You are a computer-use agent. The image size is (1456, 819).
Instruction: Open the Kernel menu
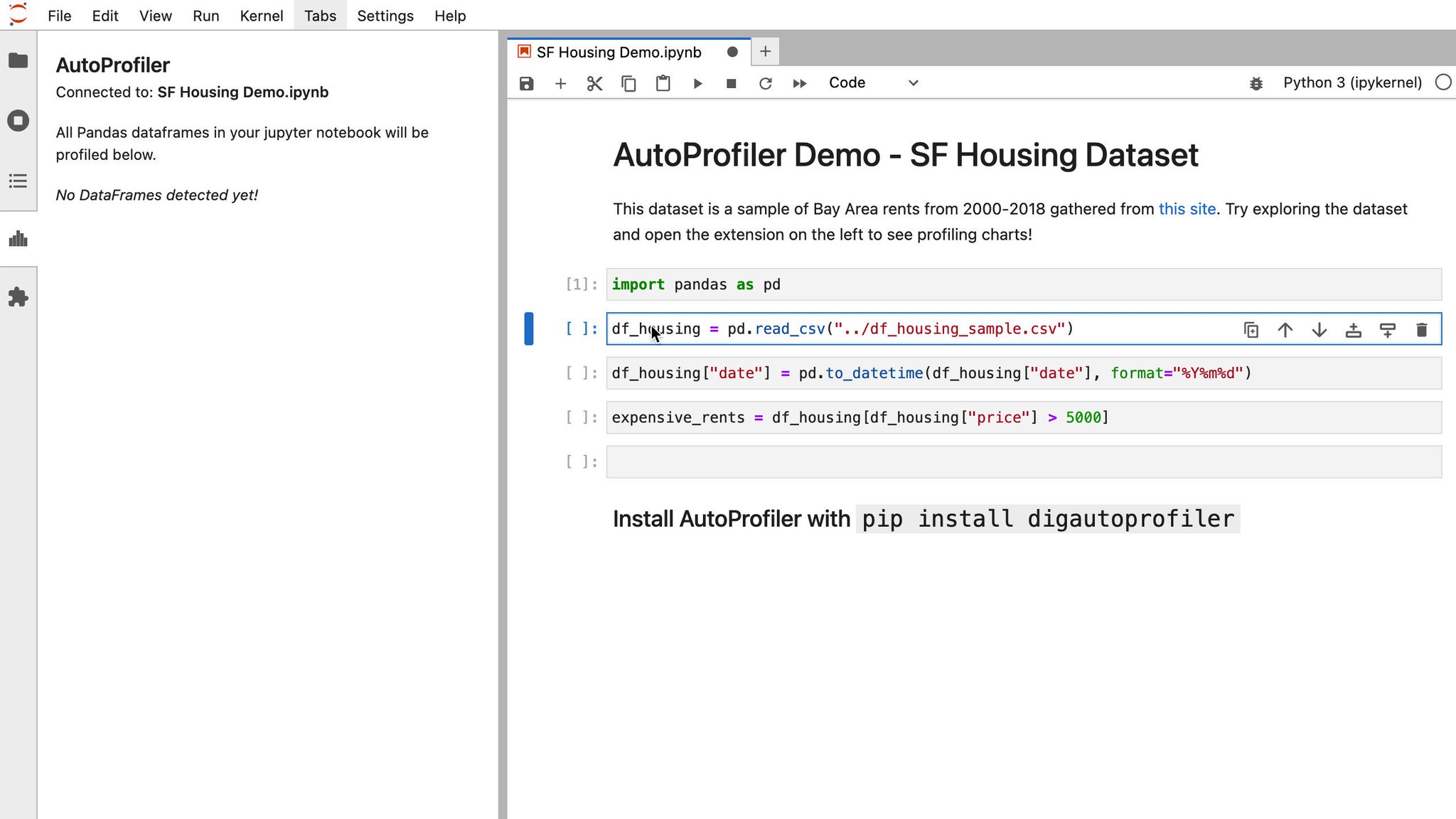[x=261, y=16]
